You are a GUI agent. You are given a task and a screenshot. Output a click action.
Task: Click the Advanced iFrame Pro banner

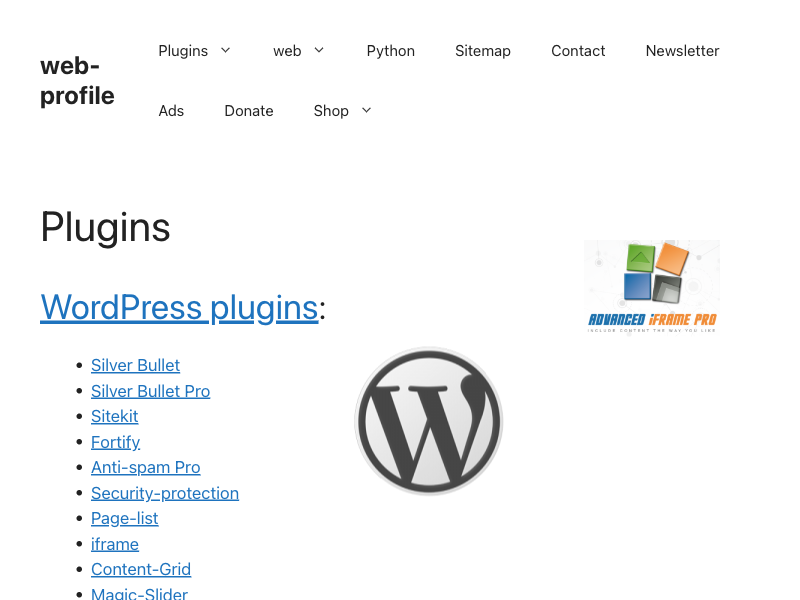pos(652,287)
